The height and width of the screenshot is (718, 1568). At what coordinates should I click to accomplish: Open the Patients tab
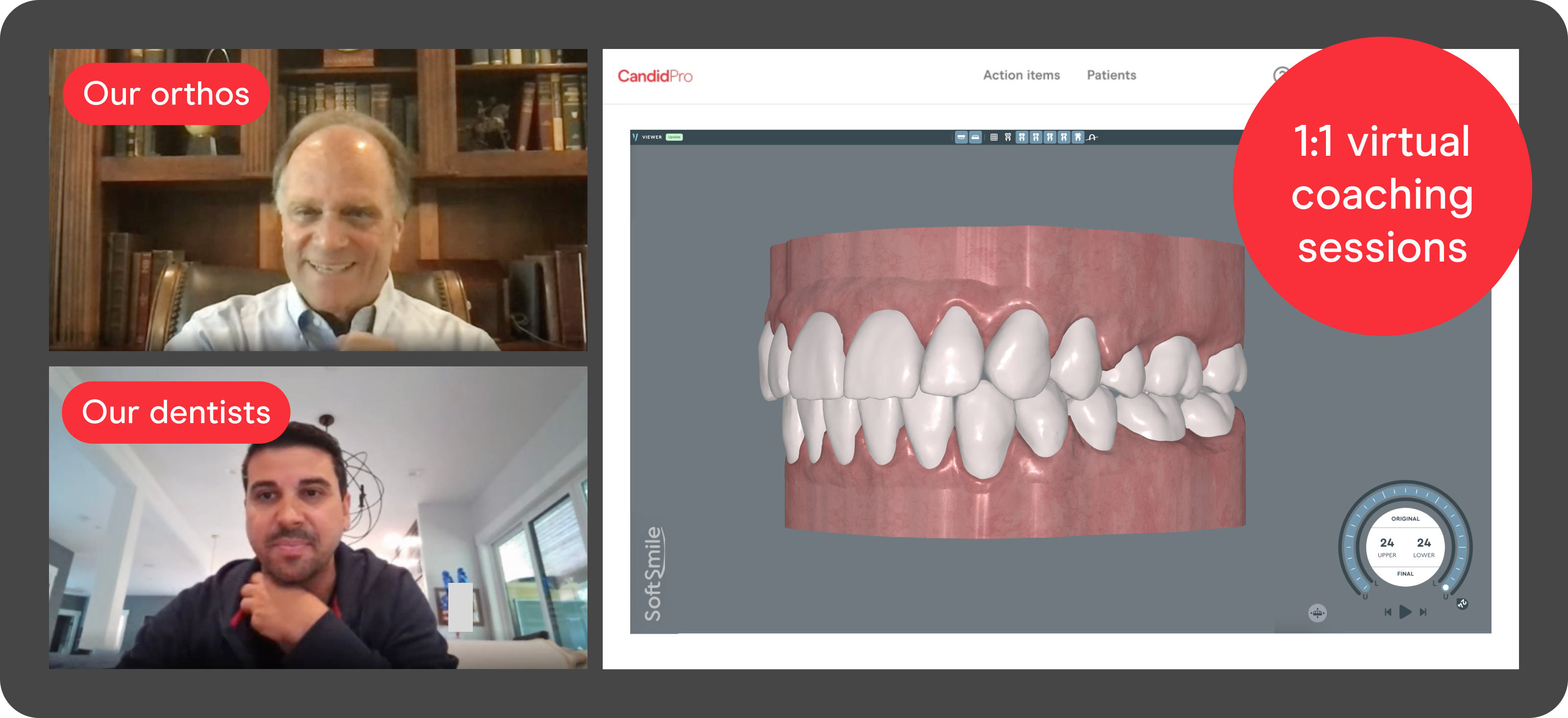[1111, 75]
